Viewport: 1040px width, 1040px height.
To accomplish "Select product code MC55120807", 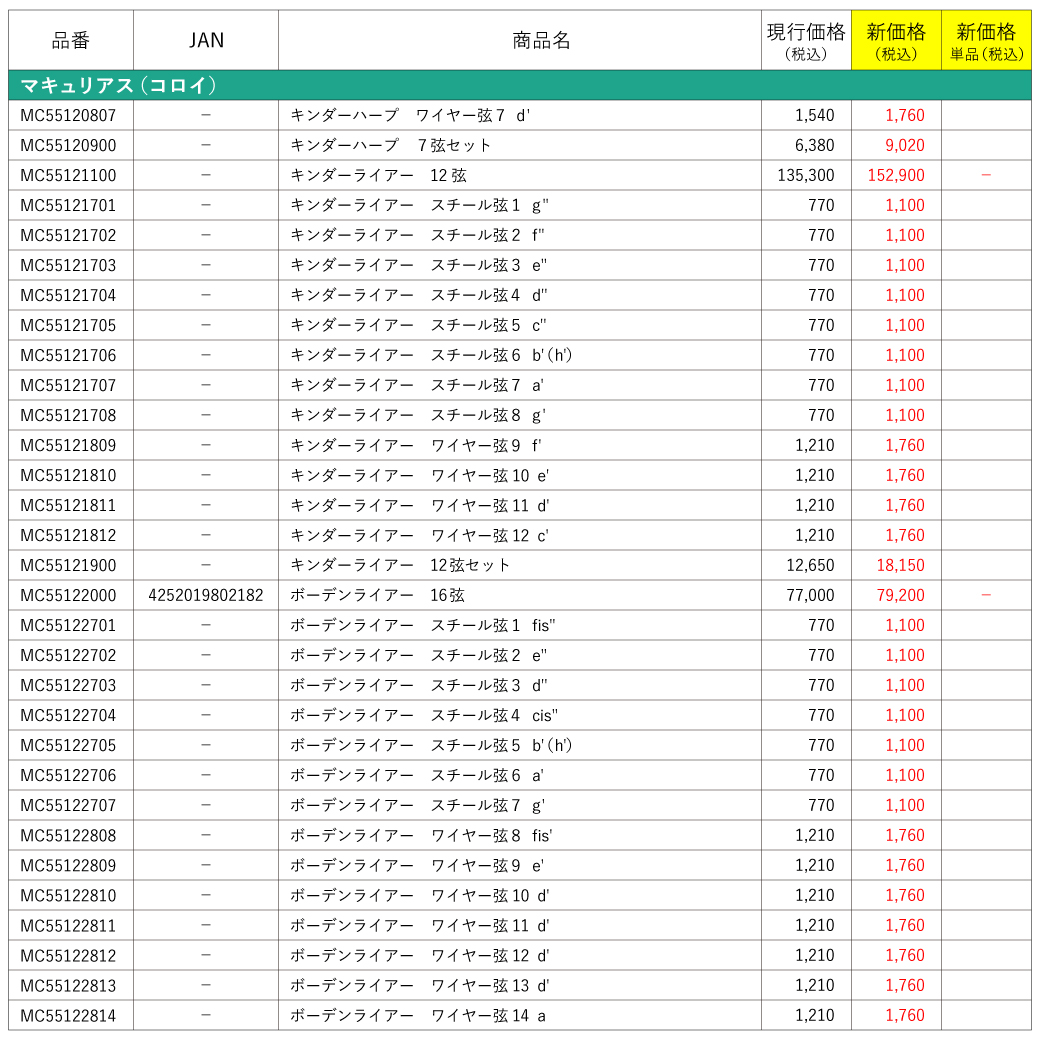I will [x=68, y=115].
